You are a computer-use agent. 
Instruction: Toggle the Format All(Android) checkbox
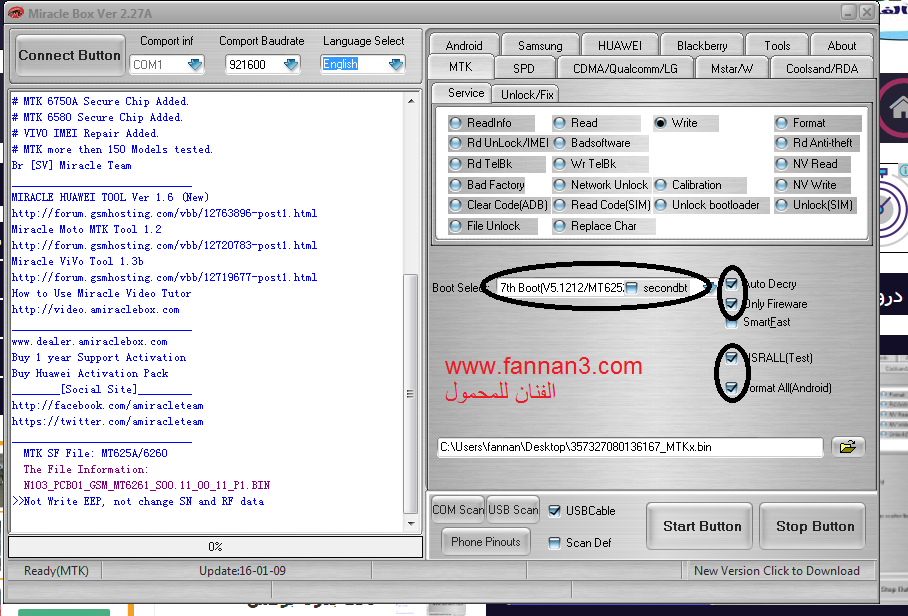731,387
